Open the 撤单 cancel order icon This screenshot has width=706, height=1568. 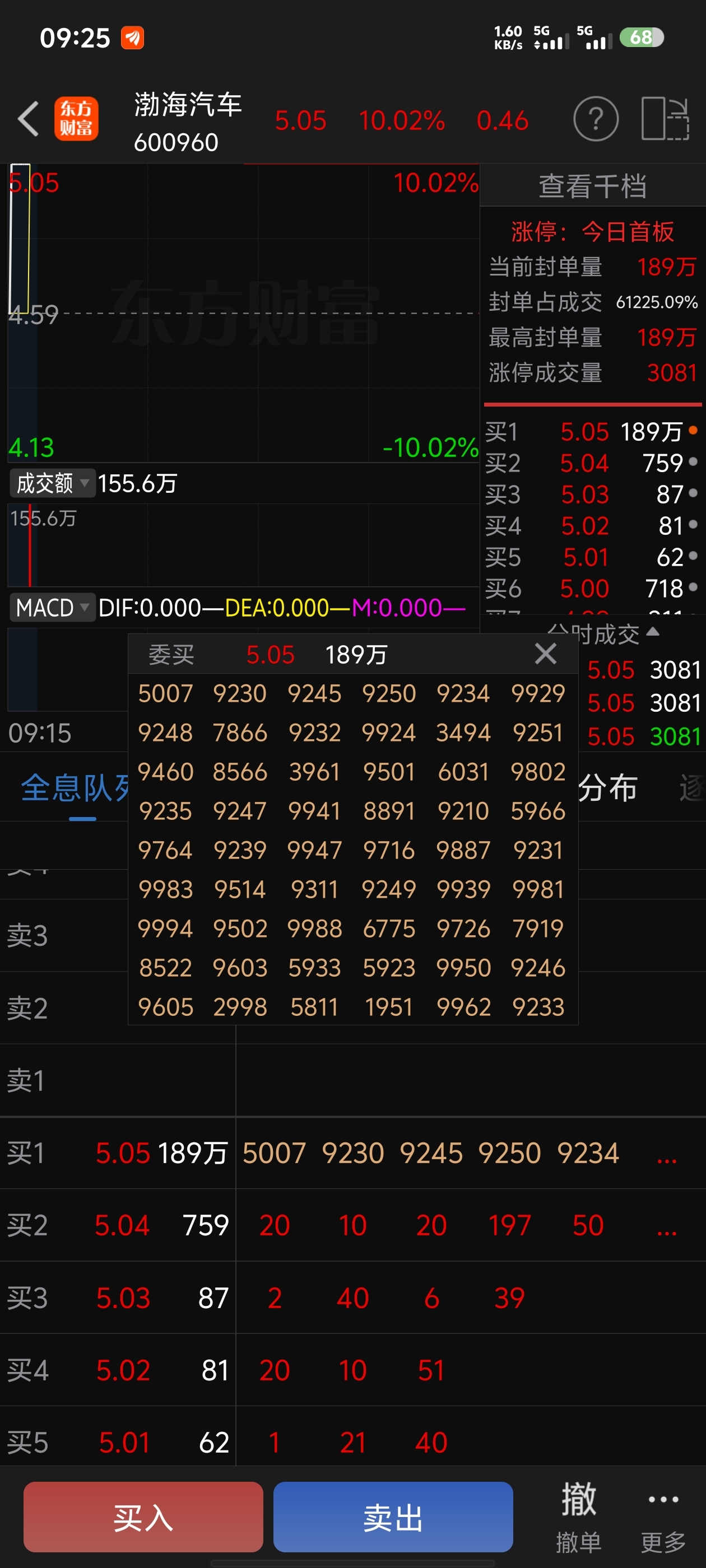tap(578, 1518)
